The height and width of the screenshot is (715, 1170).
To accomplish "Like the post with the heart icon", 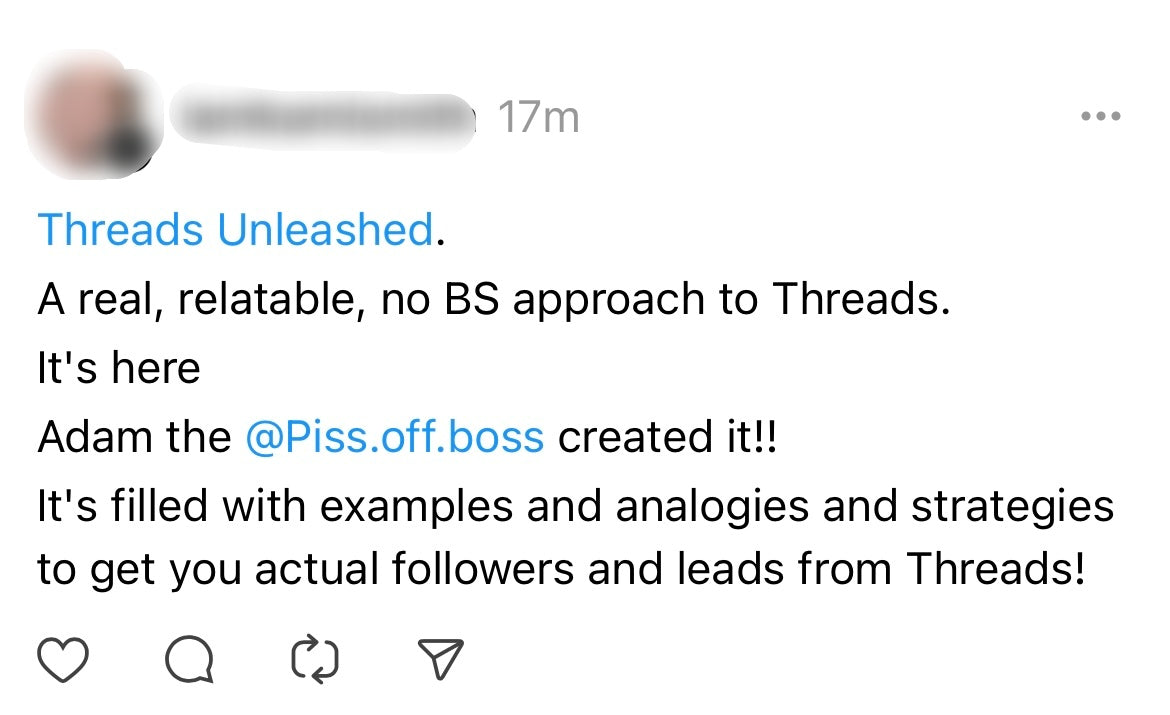I will (x=63, y=661).
